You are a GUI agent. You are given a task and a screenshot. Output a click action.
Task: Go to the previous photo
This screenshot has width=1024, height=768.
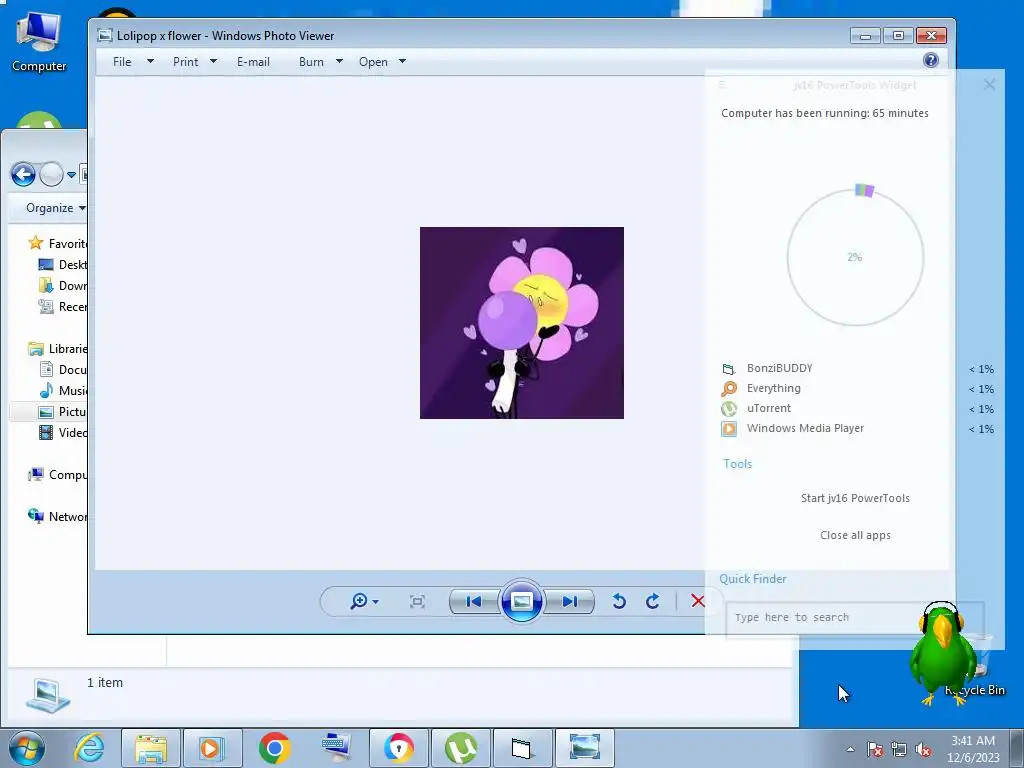pyautogui.click(x=474, y=601)
